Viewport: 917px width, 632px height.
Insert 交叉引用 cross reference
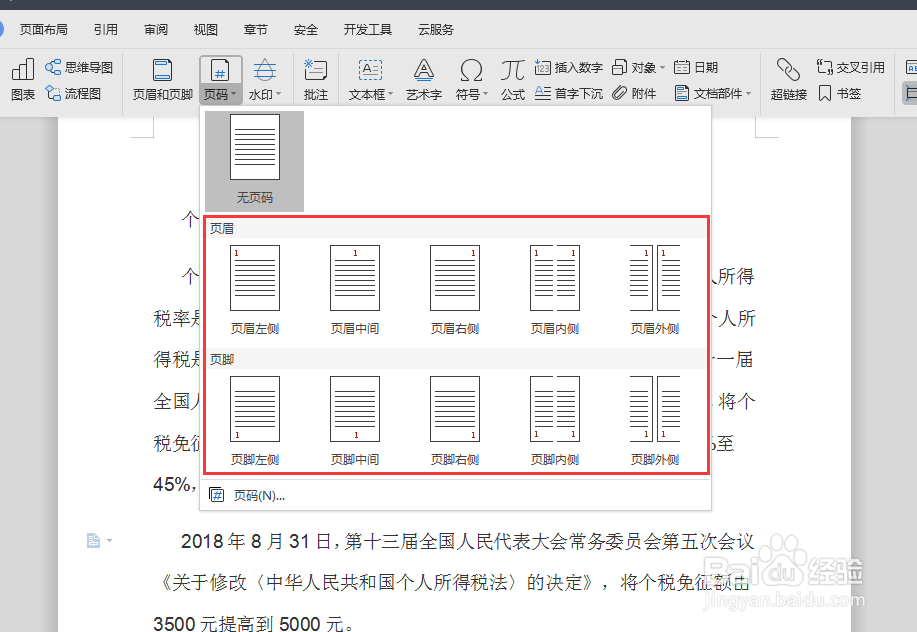[850, 68]
